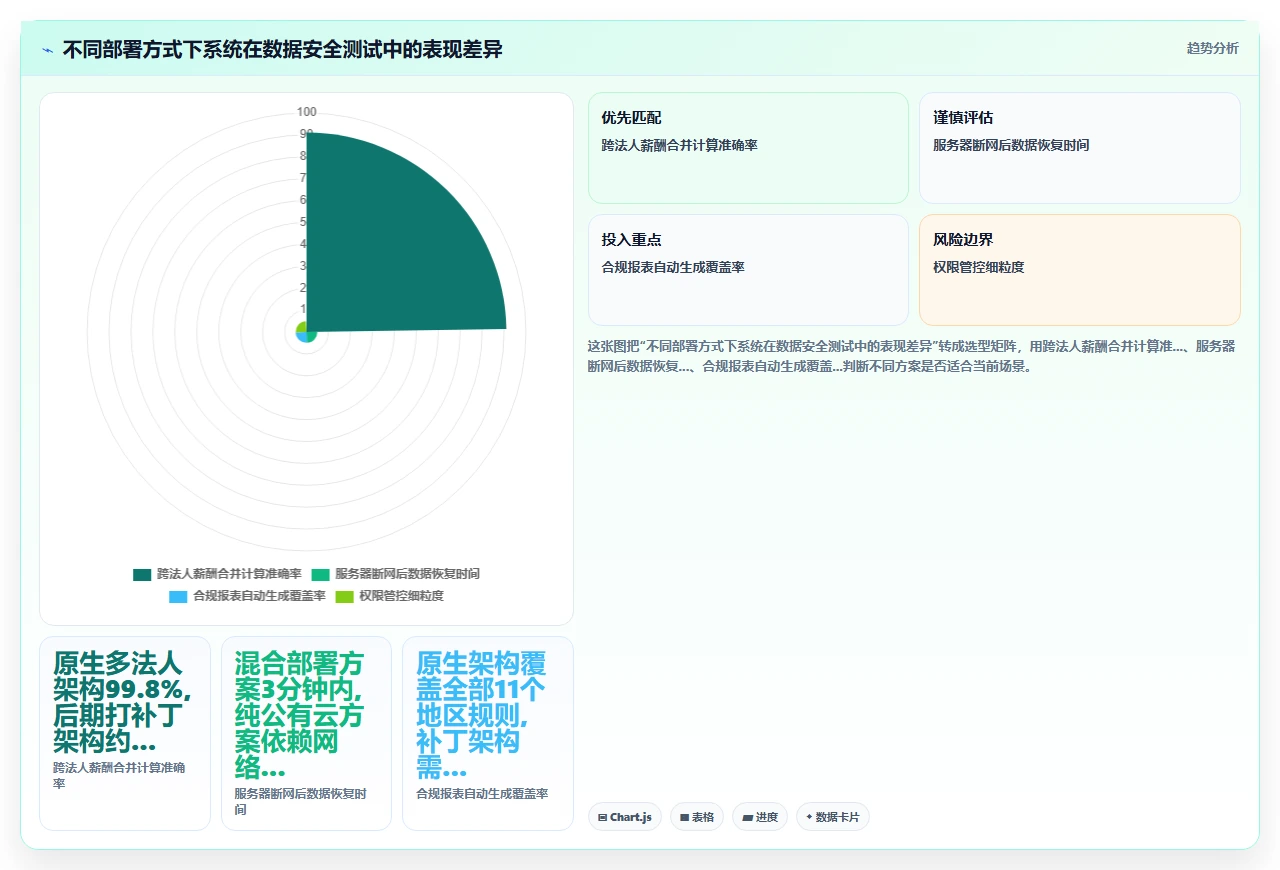Click 合规报表自动生成覆盖率 text in 投入重点 card
The image size is (1280, 870).
673,267
